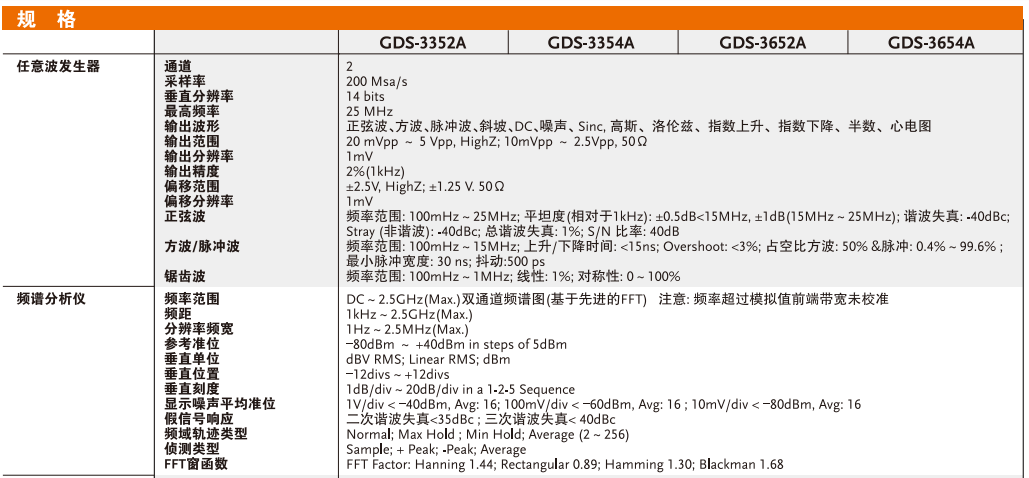Click the 1dB/div ~ 20dB/div value
1029x478 pixels.
pyautogui.click(x=460, y=390)
